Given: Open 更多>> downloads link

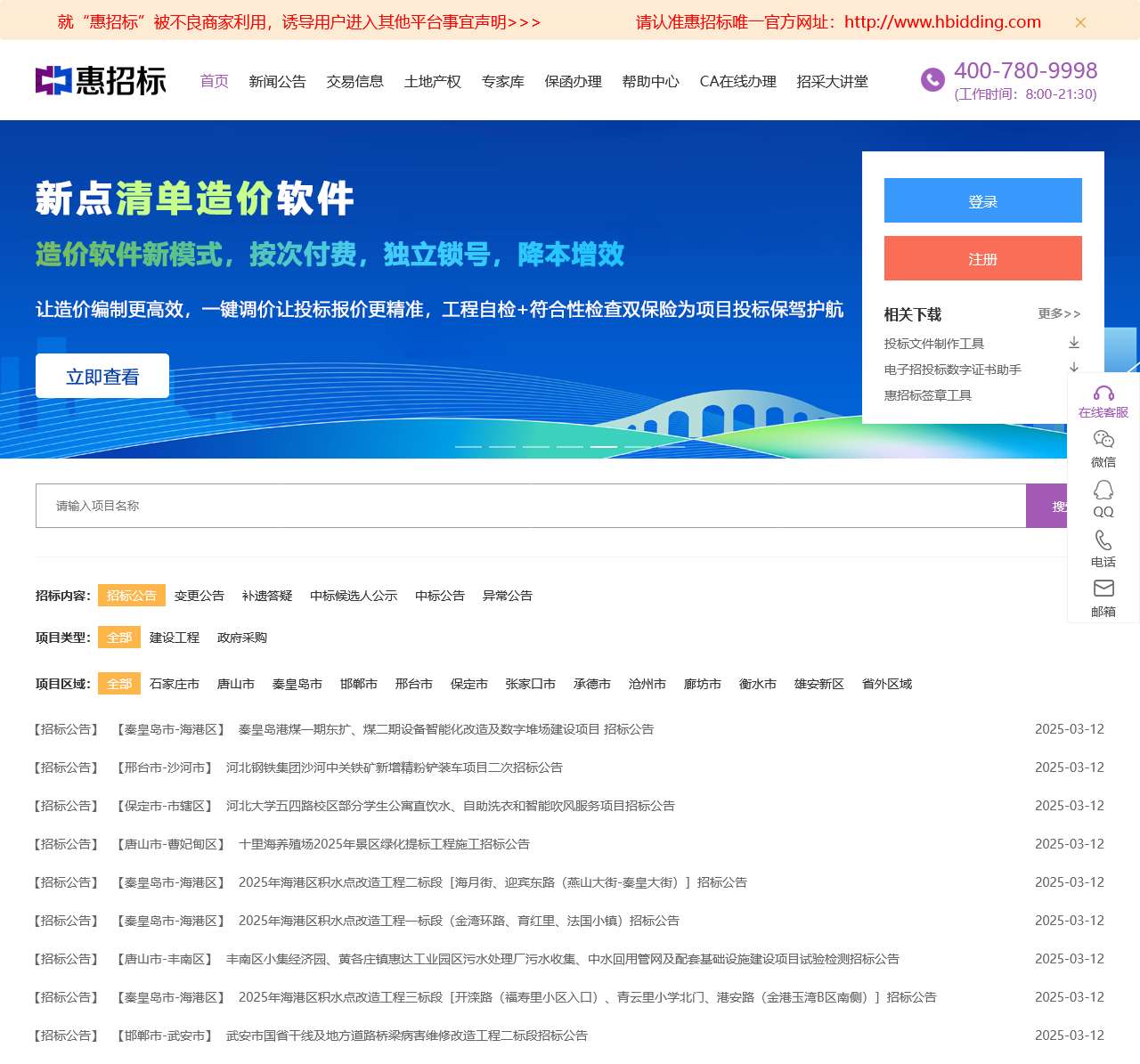Looking at the screenshot, I should tap(1060, 313).
